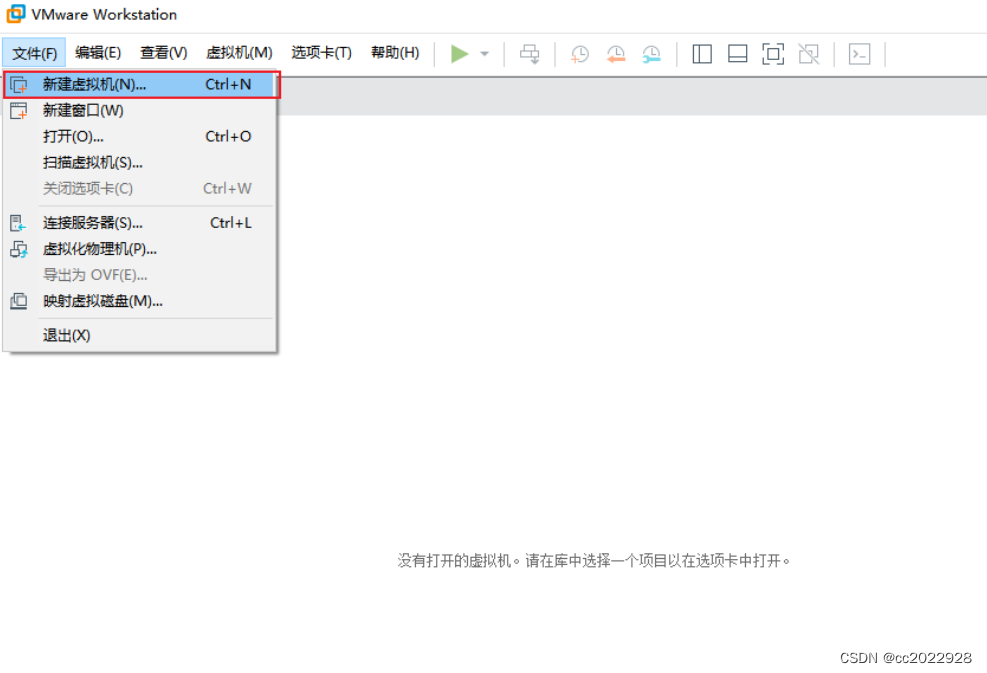Choose 连接服务器(S)... entry
987x673 pixels.
(140, 223)
